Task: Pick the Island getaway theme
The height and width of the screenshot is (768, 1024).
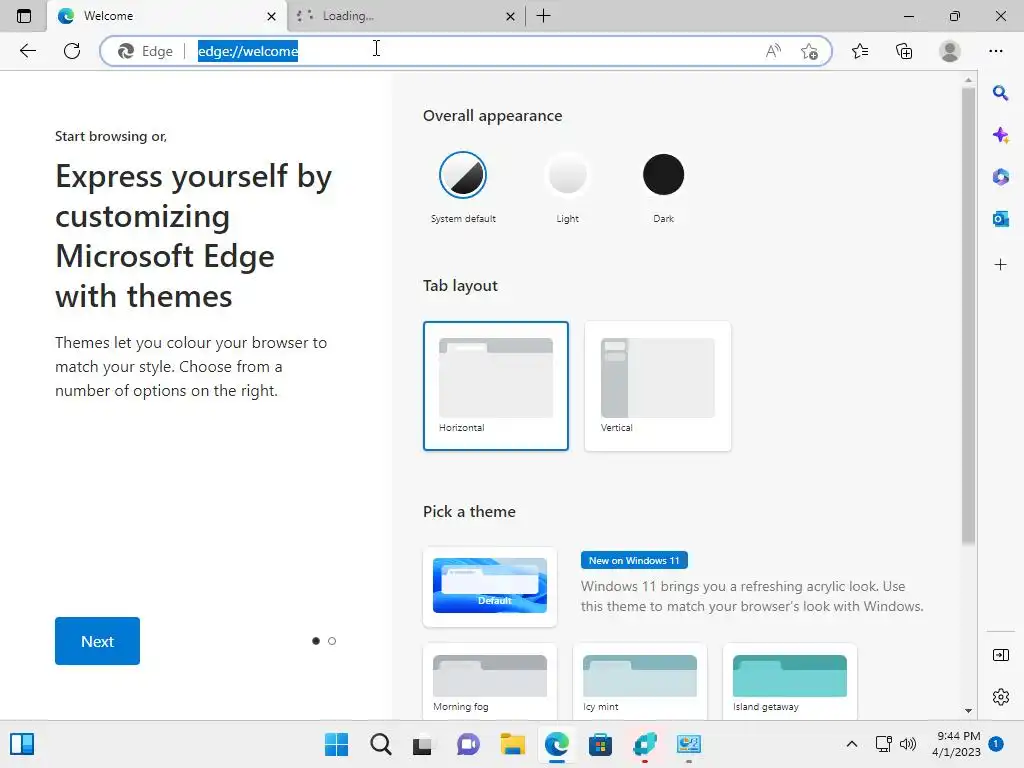Action: (790, 682)
